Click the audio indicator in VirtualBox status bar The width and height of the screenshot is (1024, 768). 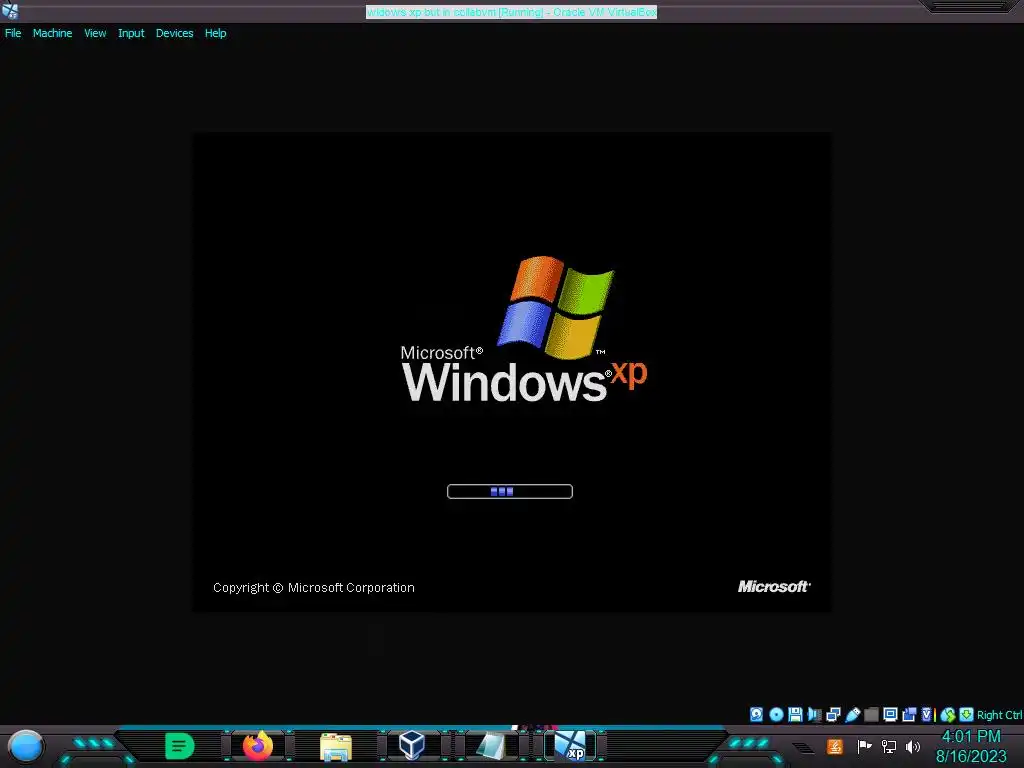(x=814, y=714)
